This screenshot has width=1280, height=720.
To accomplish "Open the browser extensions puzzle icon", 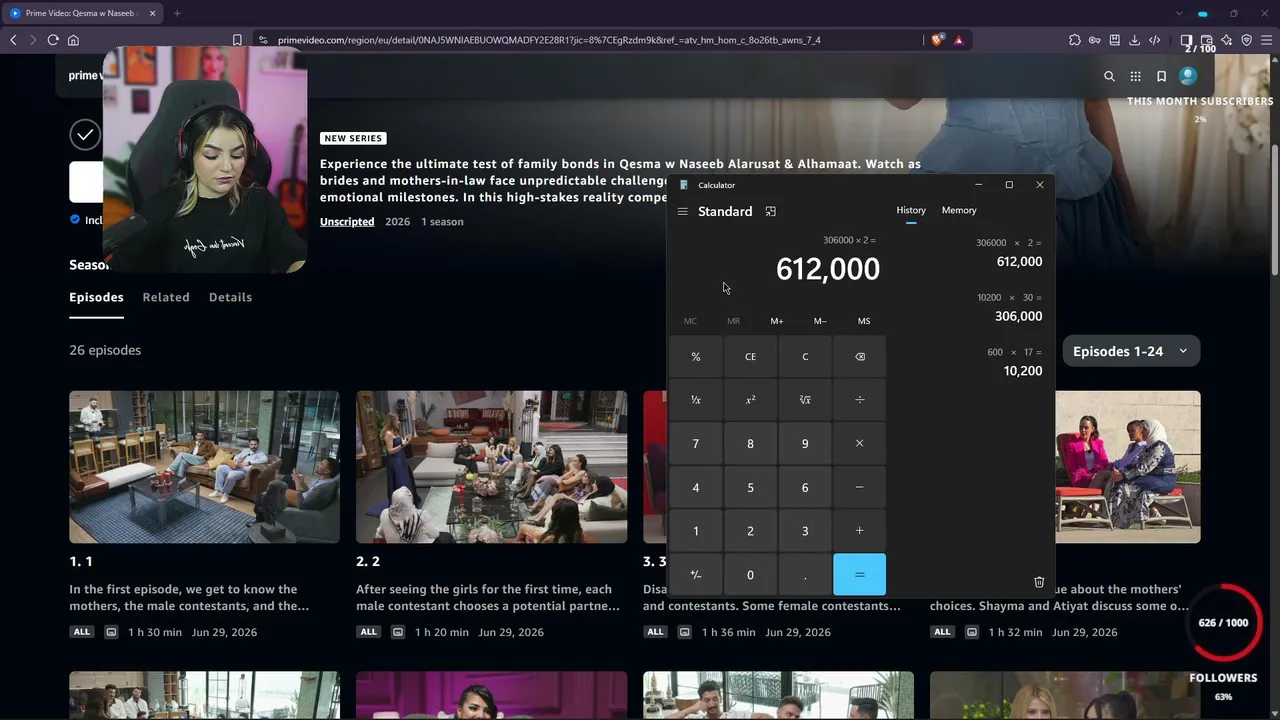I will pyautogui.click(x=1075, y=40).
